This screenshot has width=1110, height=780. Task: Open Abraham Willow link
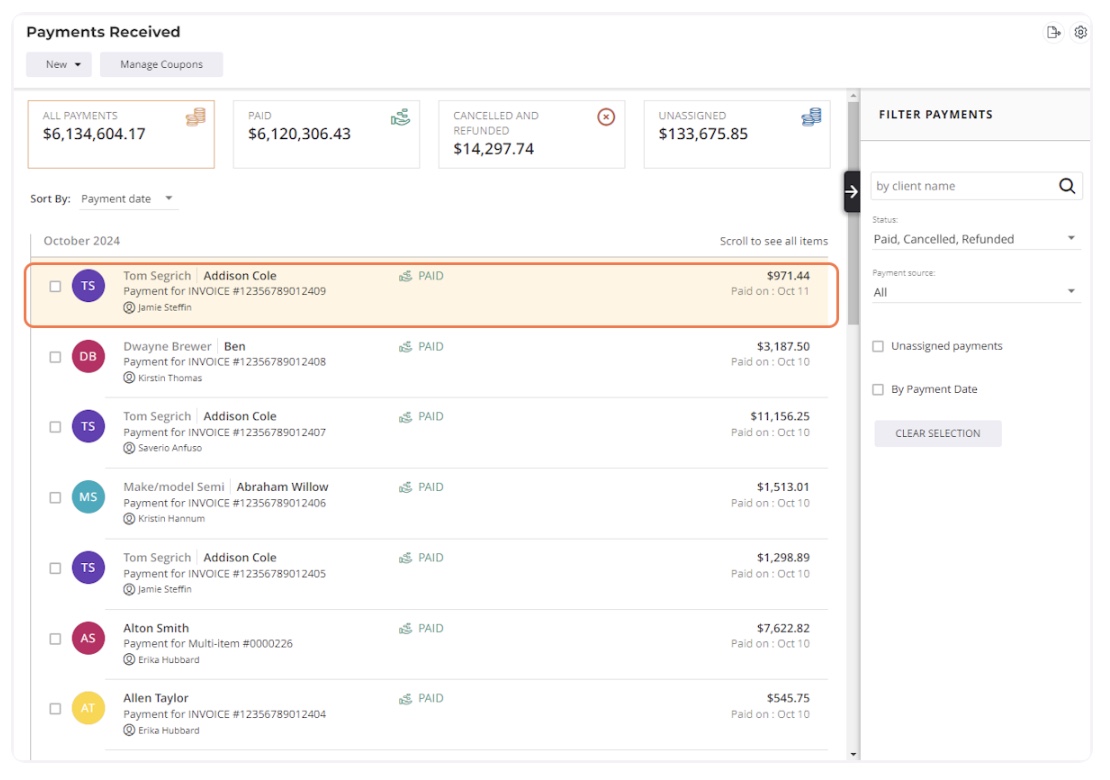(x=282, y=487)
